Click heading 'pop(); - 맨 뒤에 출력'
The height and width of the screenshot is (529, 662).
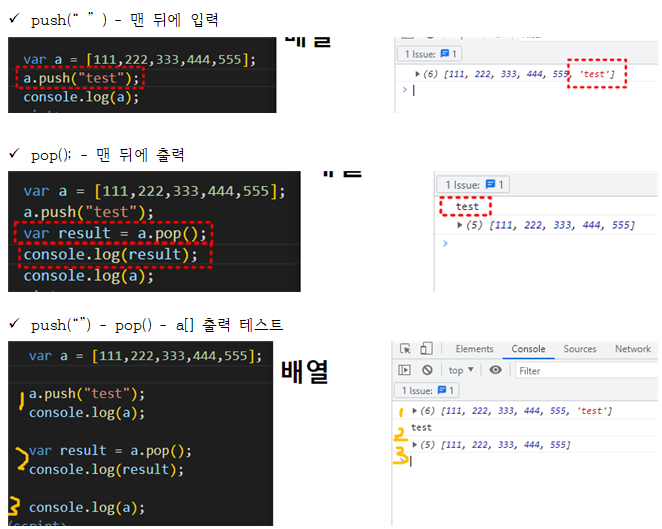pyautogui.click(x=108, y=155)
